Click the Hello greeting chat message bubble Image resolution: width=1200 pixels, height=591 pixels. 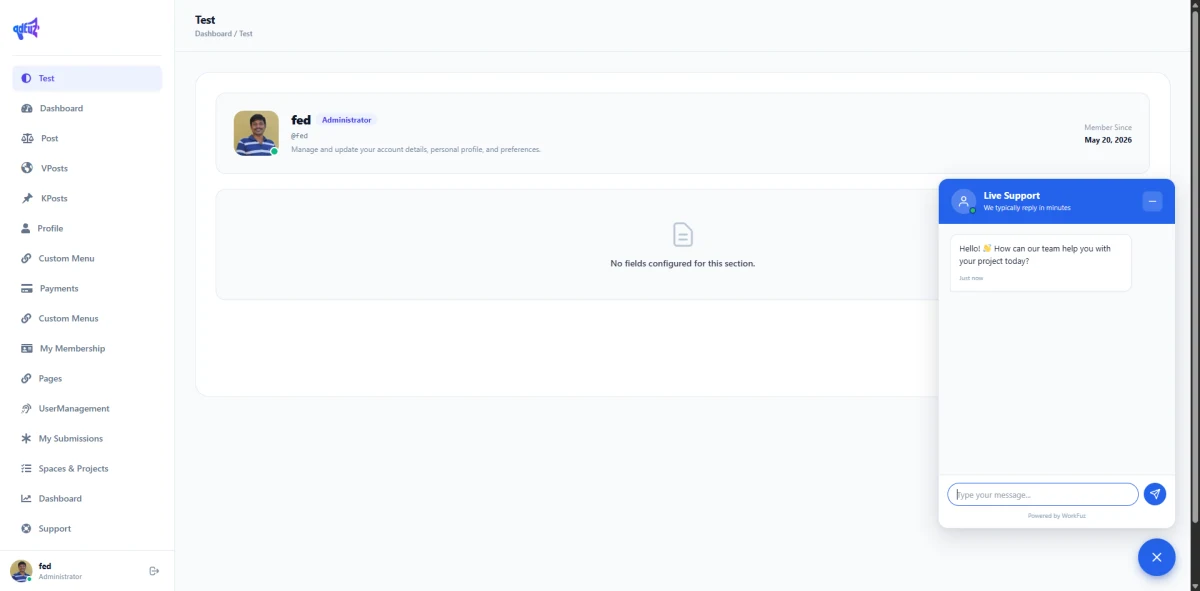coord(1040,262)
